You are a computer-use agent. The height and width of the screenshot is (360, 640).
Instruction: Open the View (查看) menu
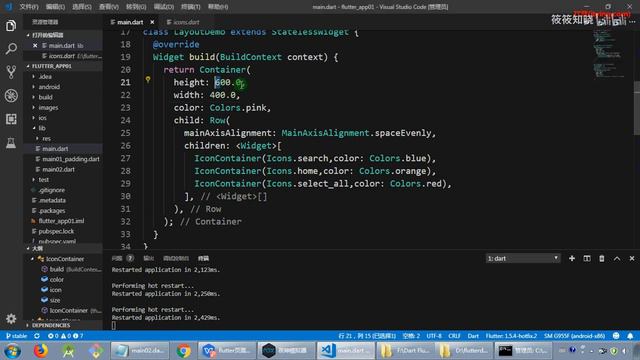click(x=109, y=7)
